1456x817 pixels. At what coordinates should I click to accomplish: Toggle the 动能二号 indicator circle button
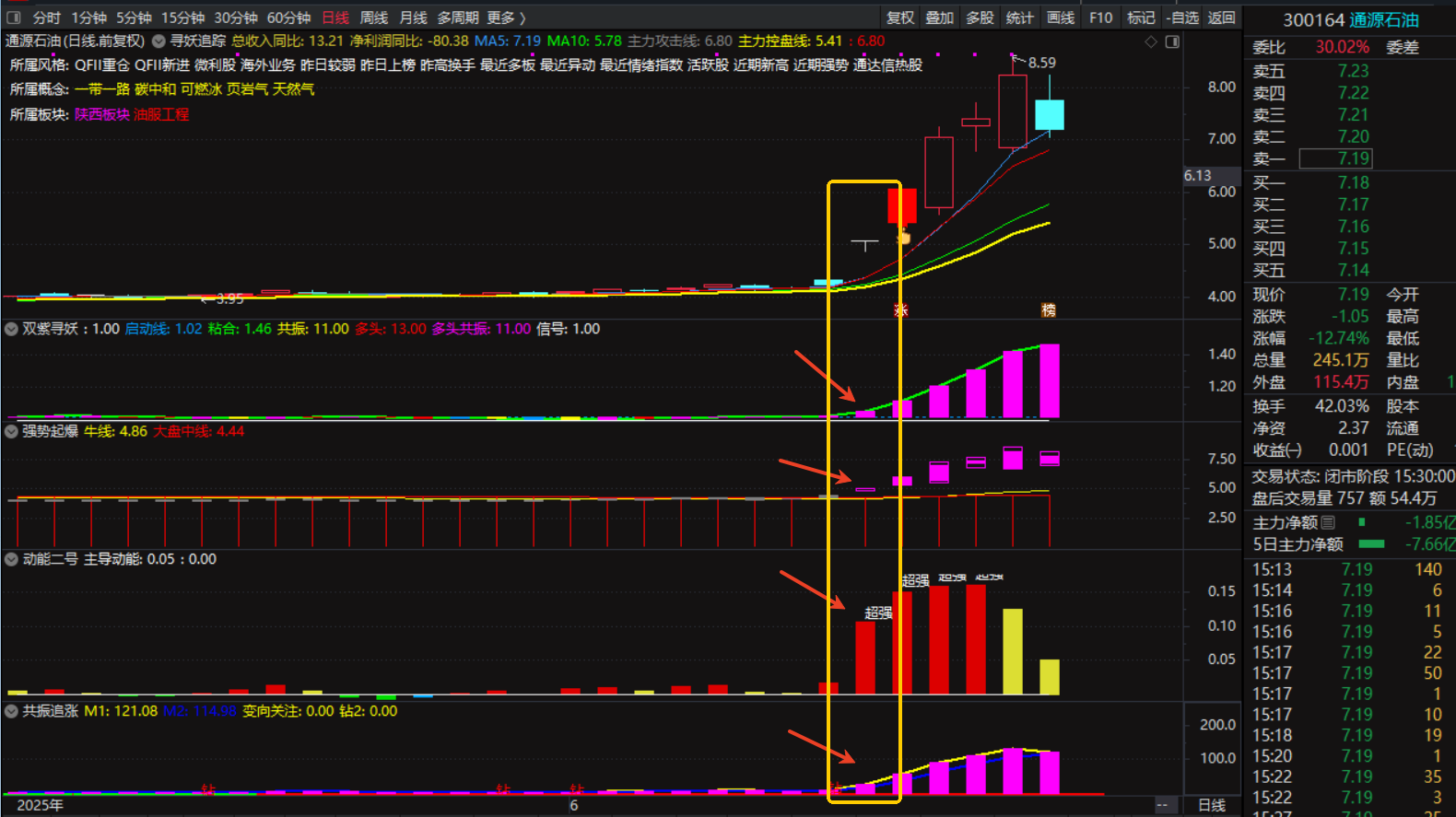12,559
